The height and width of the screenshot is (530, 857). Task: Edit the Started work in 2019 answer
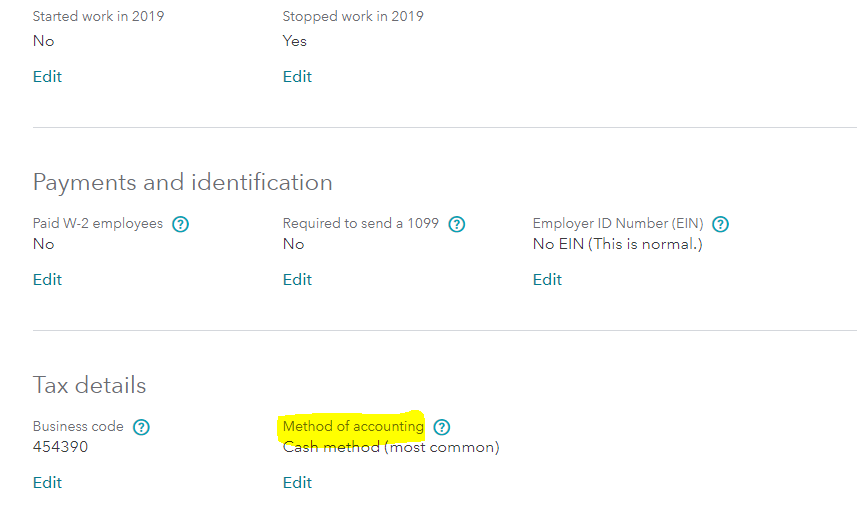(47, 77)
